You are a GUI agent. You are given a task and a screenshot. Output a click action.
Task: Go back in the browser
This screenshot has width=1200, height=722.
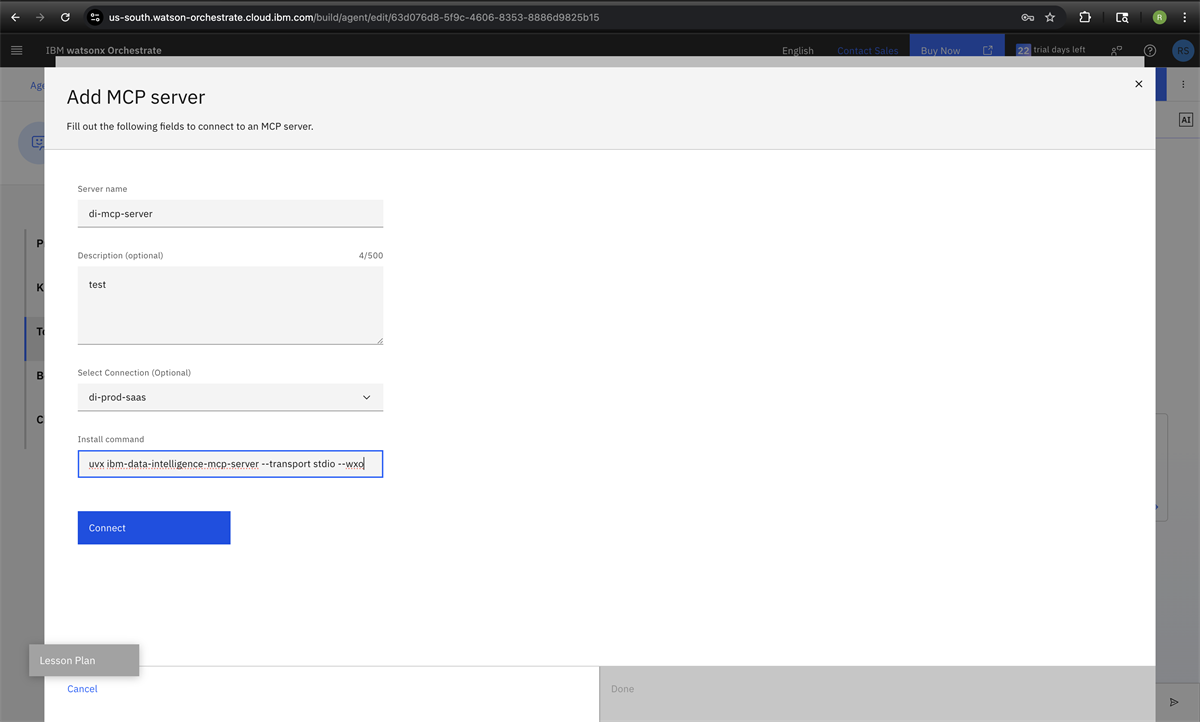(x=15, y=17)
